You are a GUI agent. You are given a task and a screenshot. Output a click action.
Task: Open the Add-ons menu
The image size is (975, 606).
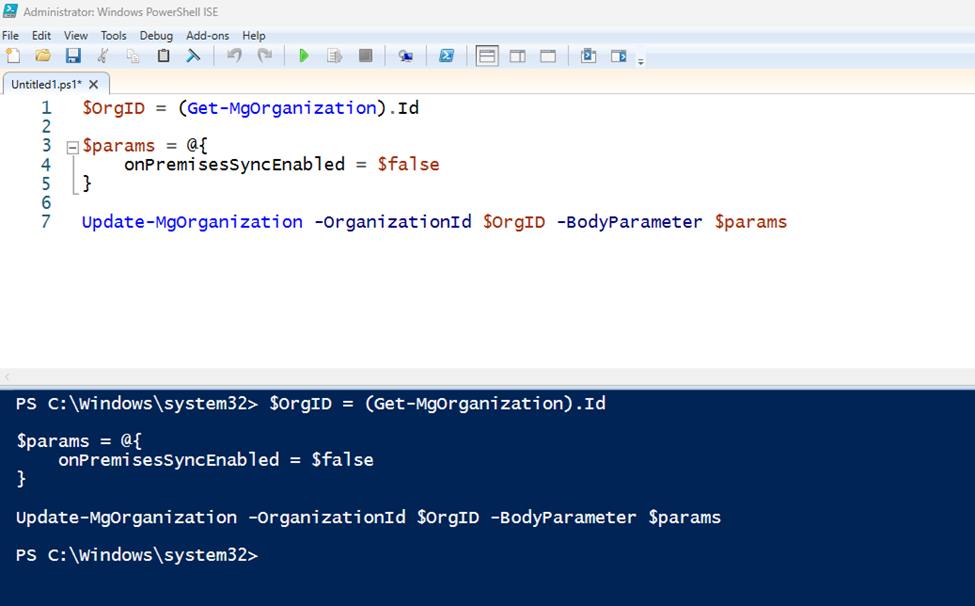point(208,35)
